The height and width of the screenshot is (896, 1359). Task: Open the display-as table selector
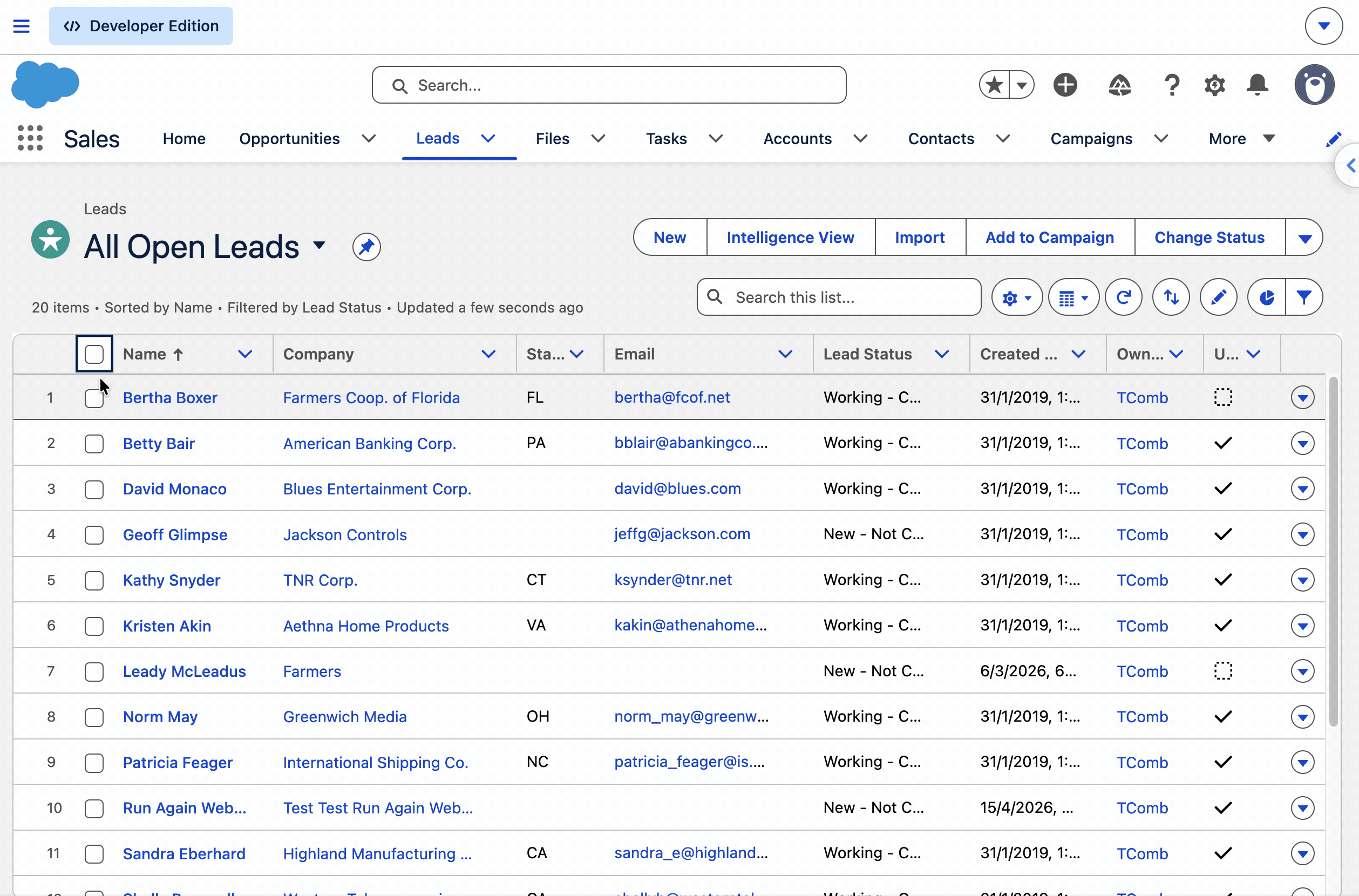click(x=1074, y=297)
